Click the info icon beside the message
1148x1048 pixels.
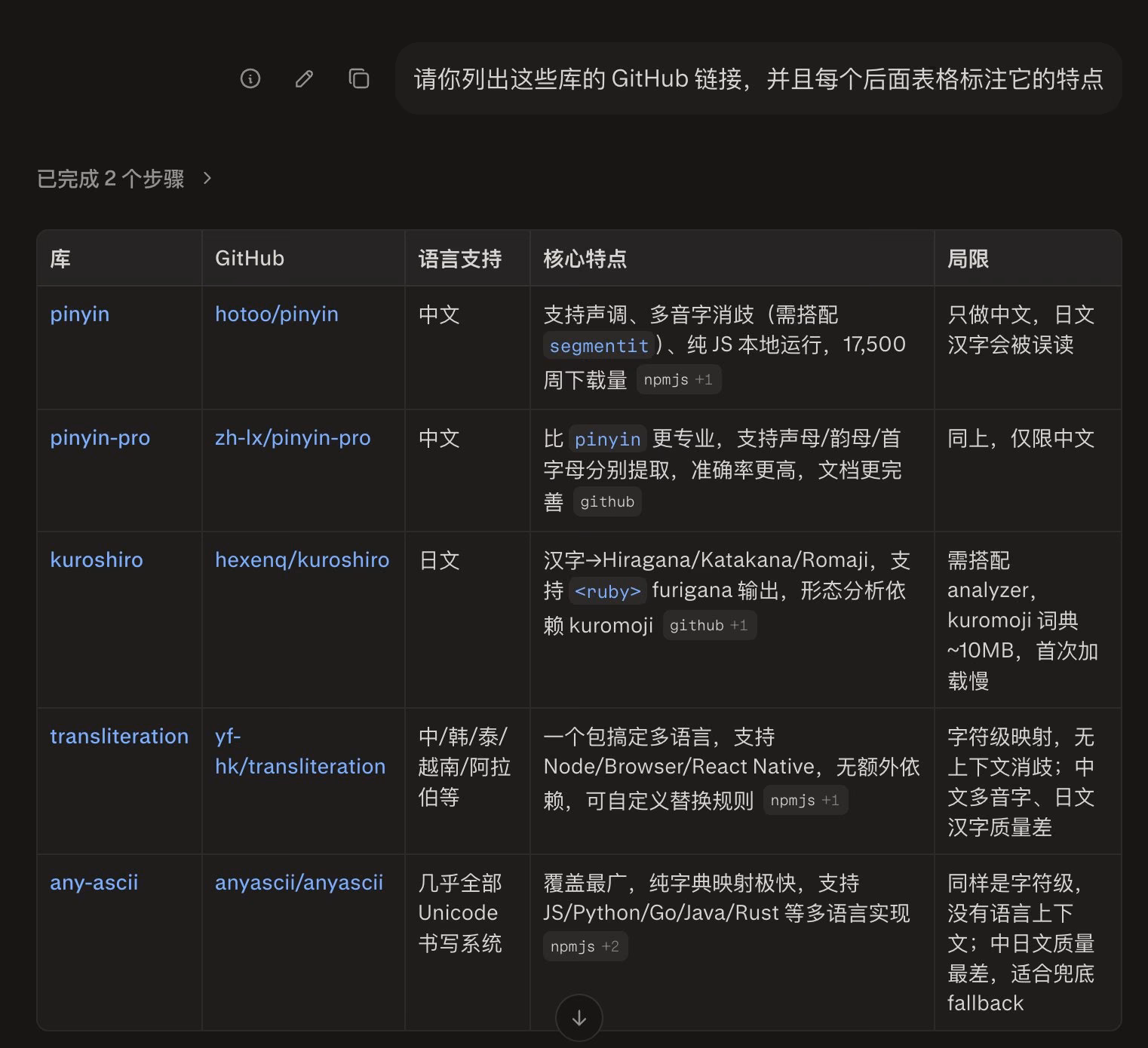(250, 78)
